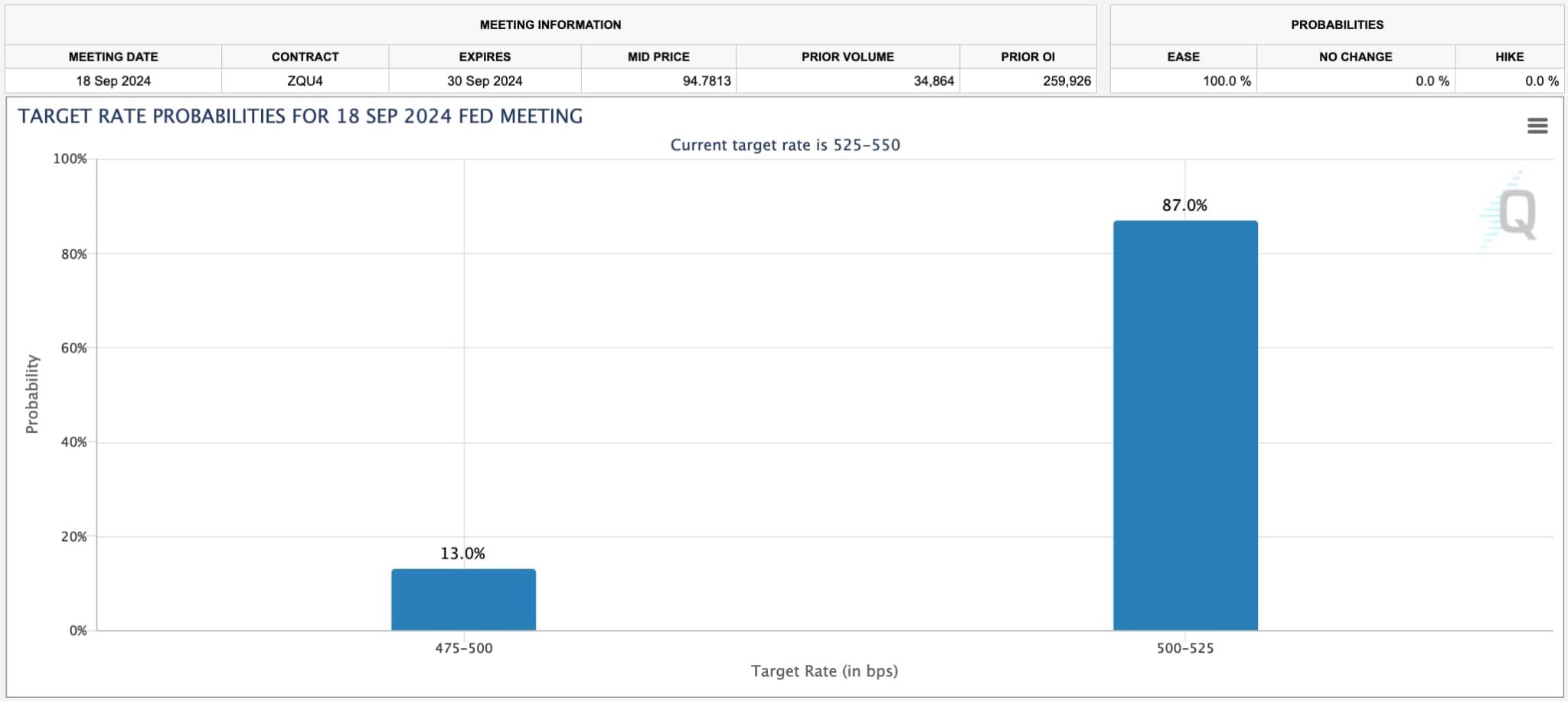Viewport: 1568px width, 701px height.
Task: Select the ZQU4 contract entry
Action: 305,80
